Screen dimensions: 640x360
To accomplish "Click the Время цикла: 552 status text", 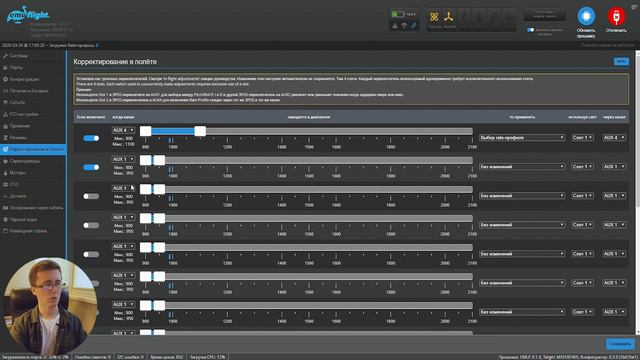I will [167, 357].
